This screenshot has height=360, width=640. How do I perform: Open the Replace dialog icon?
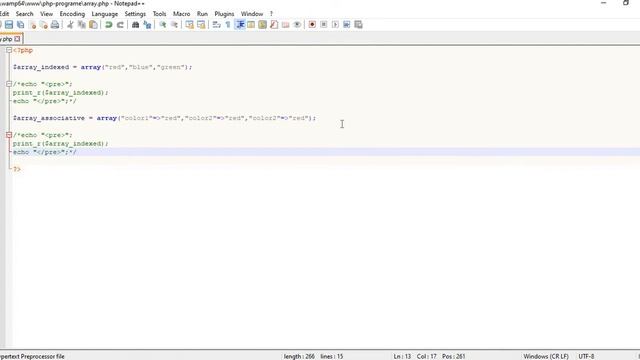[x=147, y=25]
